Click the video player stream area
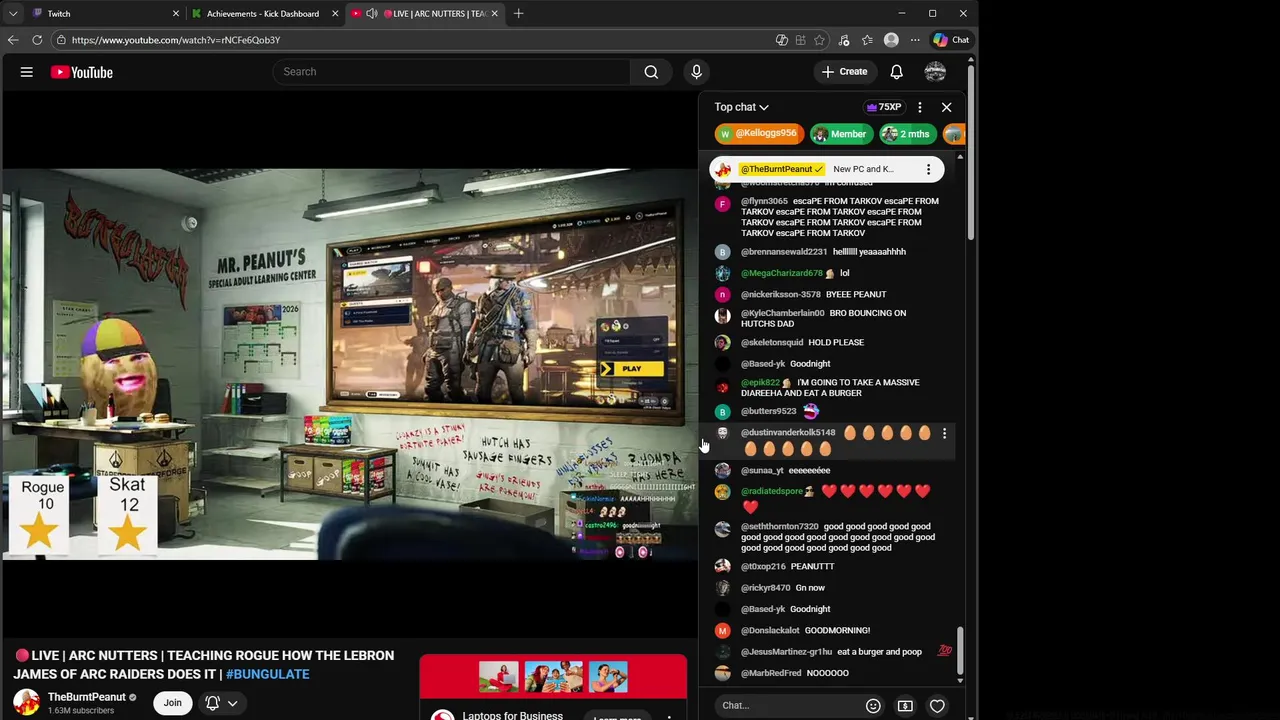The width and height of the screenshot is (1280, 720). 349,364
